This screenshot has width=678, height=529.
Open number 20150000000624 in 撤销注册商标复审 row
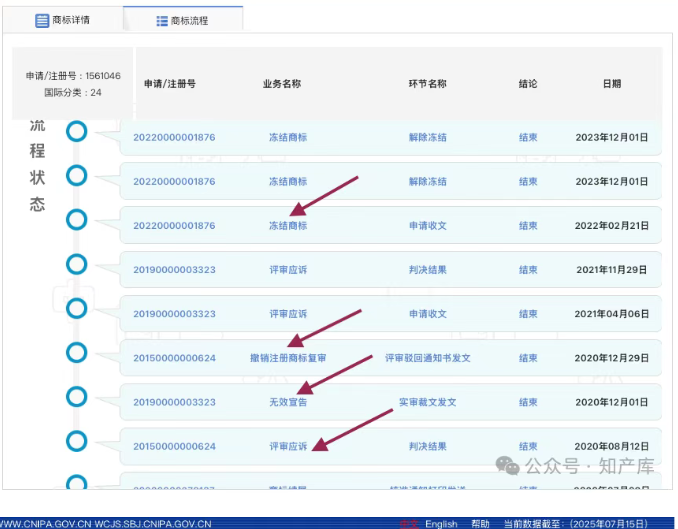[x=174, y=358]
